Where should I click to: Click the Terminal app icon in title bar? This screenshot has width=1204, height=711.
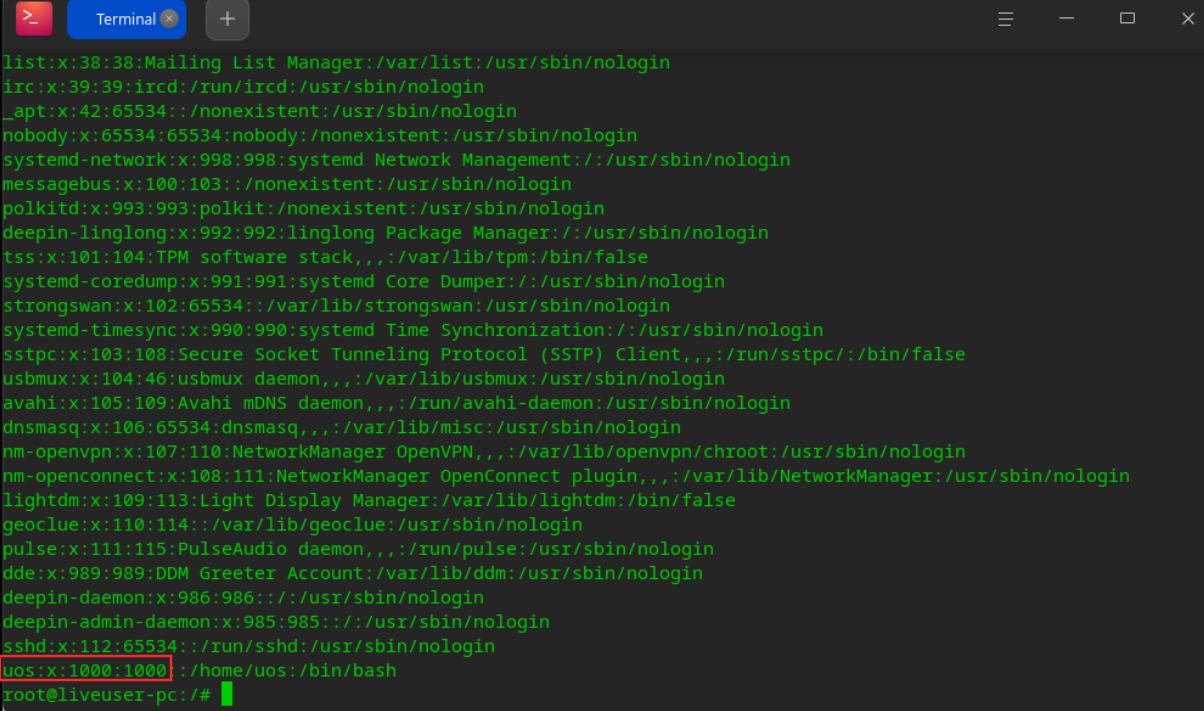pos(34,18)
